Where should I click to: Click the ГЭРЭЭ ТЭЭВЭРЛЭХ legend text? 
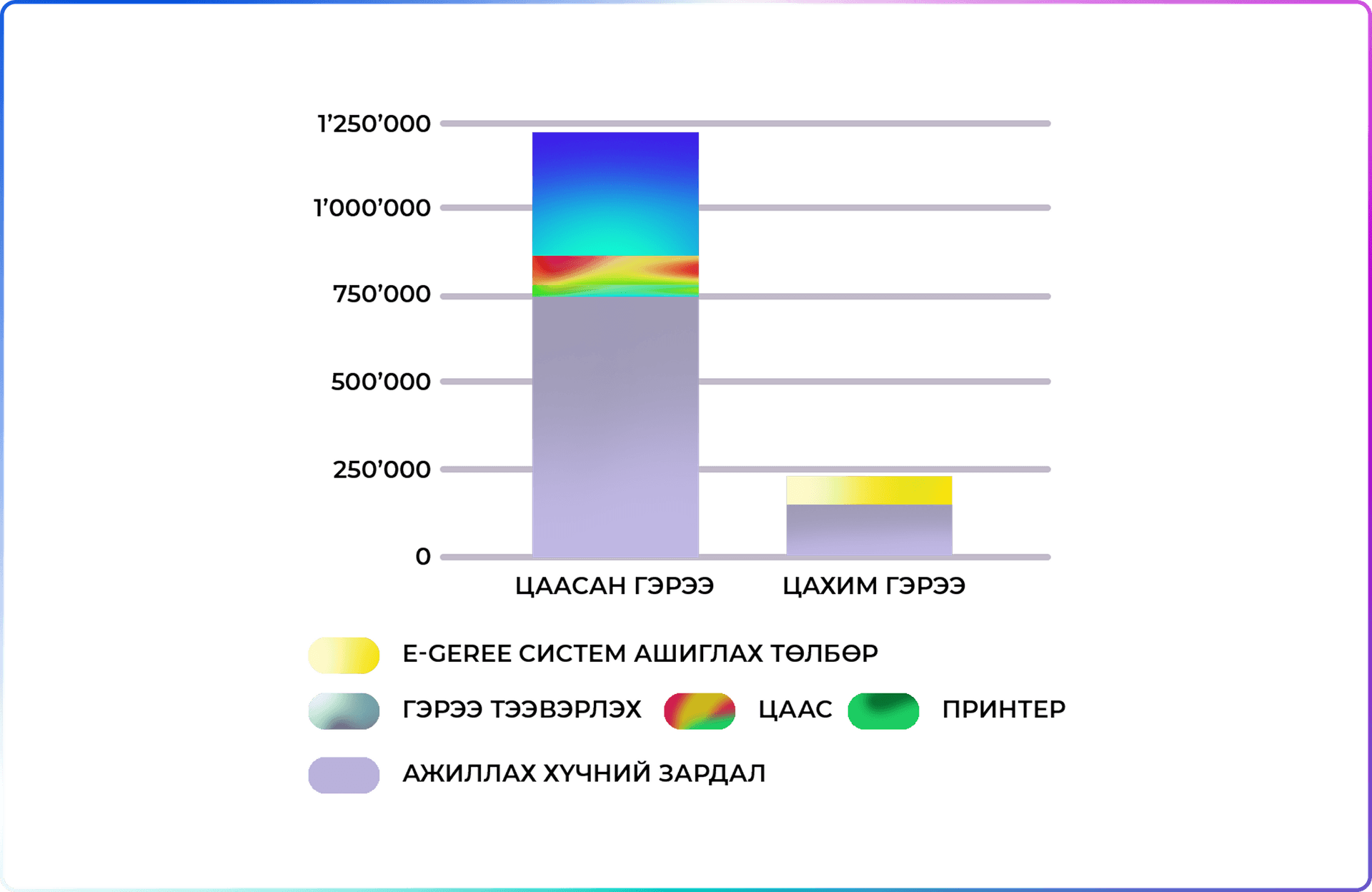coord(522,709)
